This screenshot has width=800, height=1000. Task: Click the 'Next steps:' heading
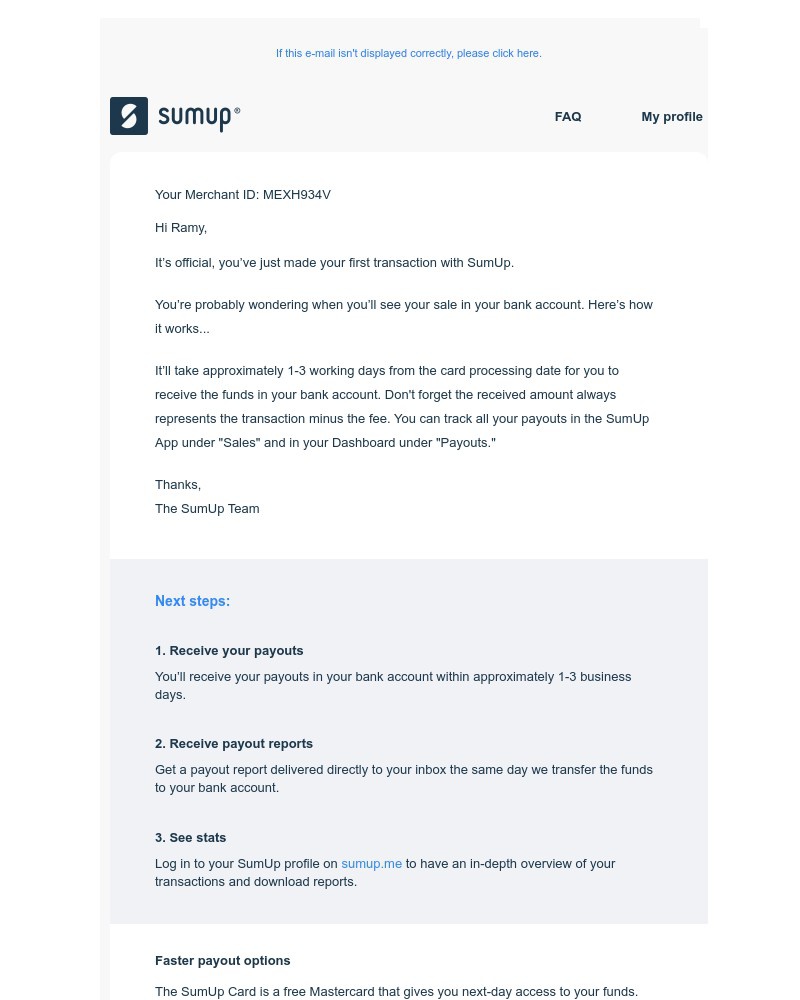pyautogui.click(x=192, y=601)
